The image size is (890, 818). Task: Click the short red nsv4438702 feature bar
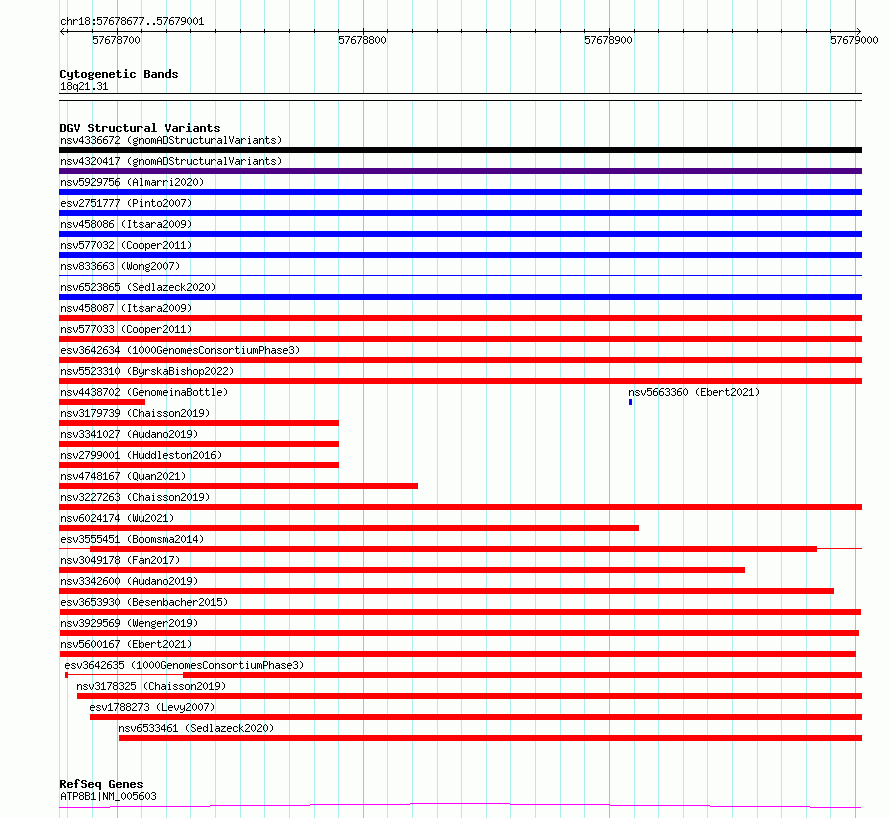point(102,402)
